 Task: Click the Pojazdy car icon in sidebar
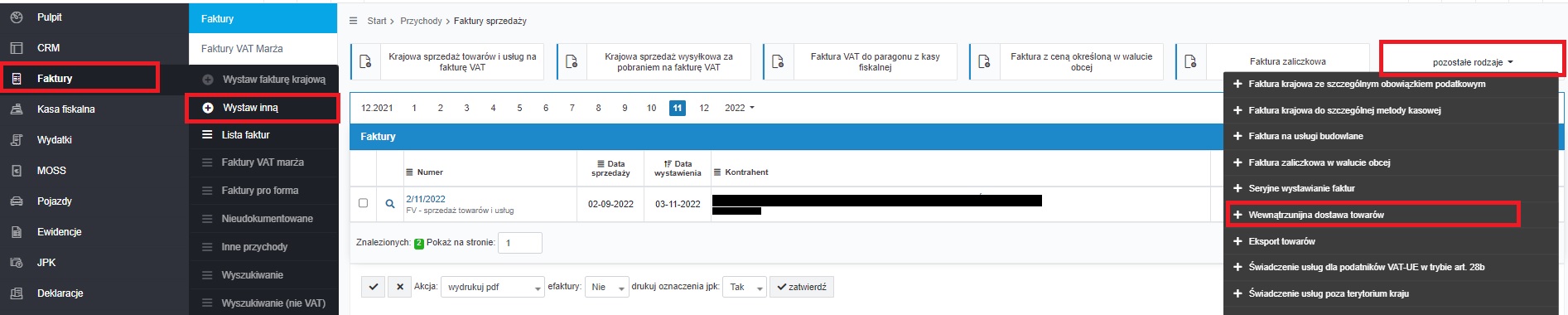click(17, 201)
